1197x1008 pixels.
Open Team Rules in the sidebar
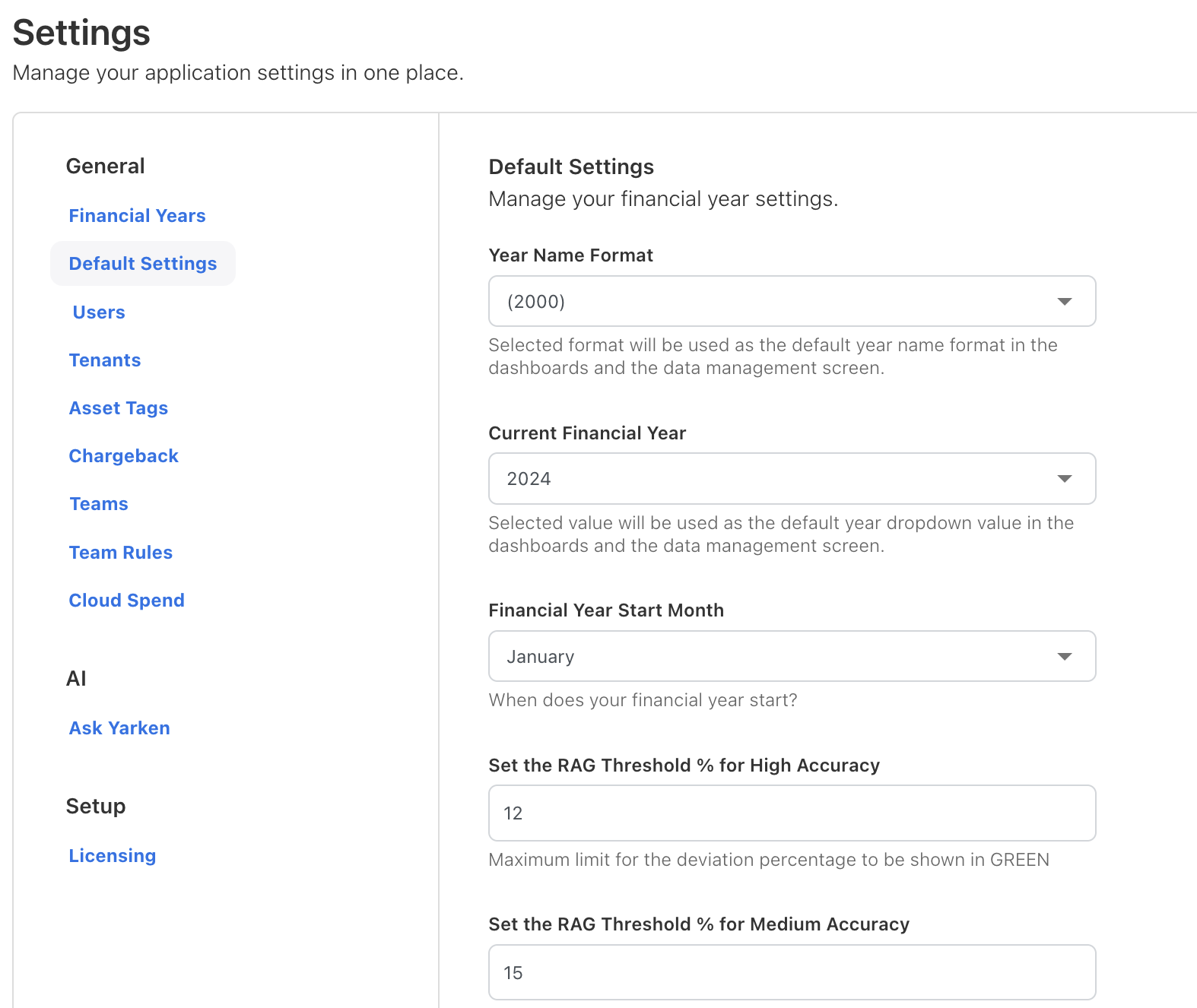[x=121, y=553]
